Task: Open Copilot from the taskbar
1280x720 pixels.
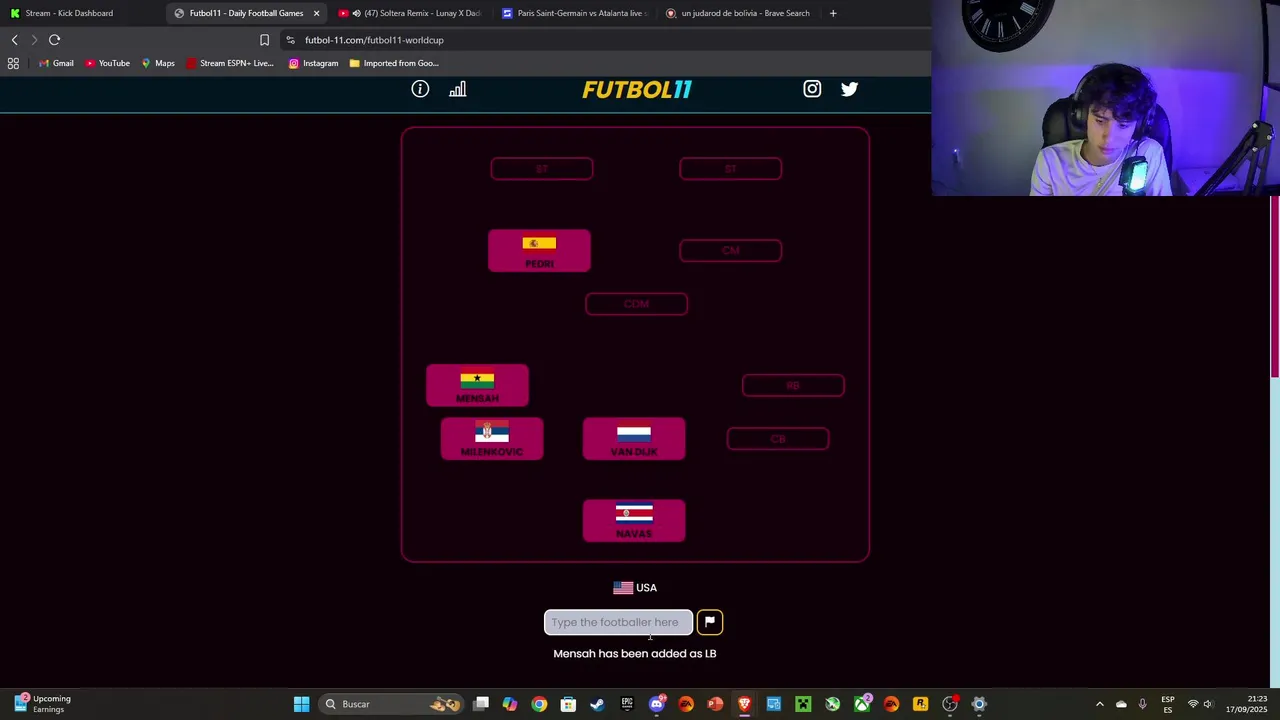Action: pyautogui.click(x=510, y=704)
